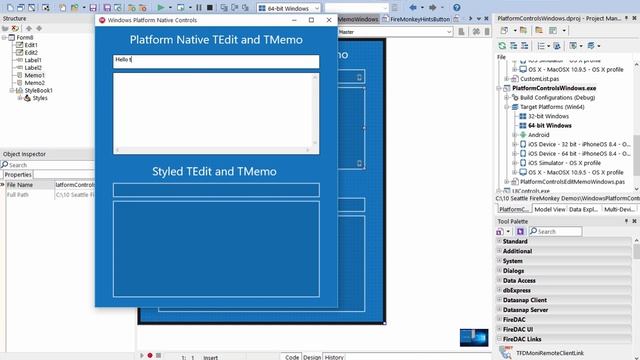Switch to the Data Explorer tab

tap(584, 209)
